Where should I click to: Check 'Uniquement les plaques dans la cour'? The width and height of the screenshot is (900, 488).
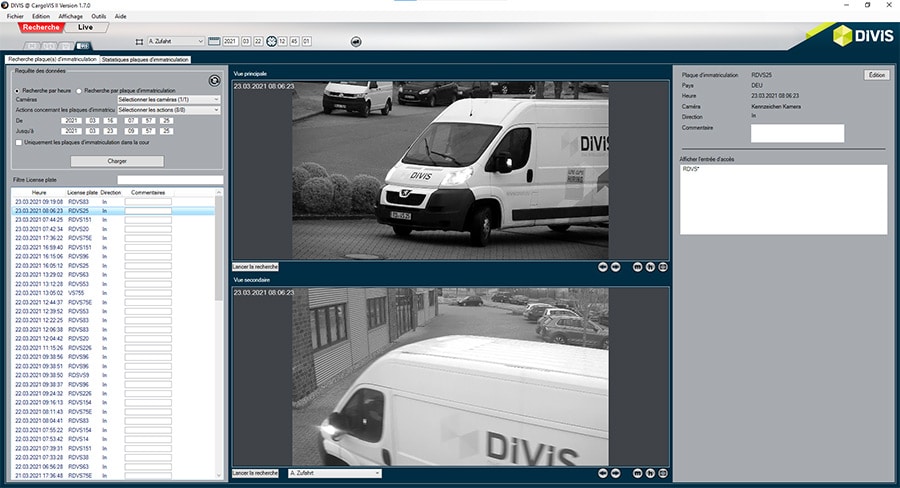point(19,142)
